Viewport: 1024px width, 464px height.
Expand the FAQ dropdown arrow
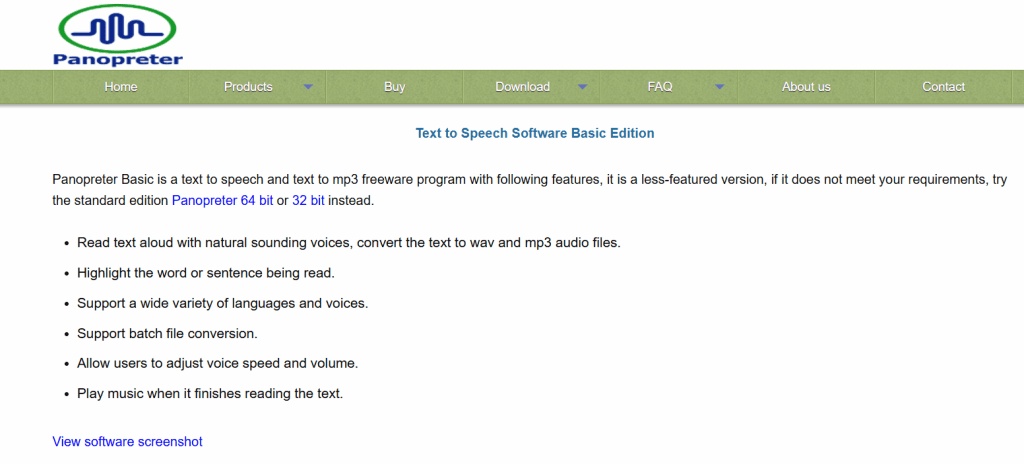[x=720, y=87]
